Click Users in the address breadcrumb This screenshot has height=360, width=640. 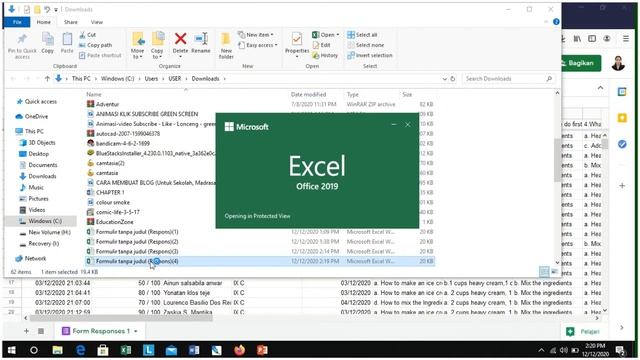tap(151, 78)
